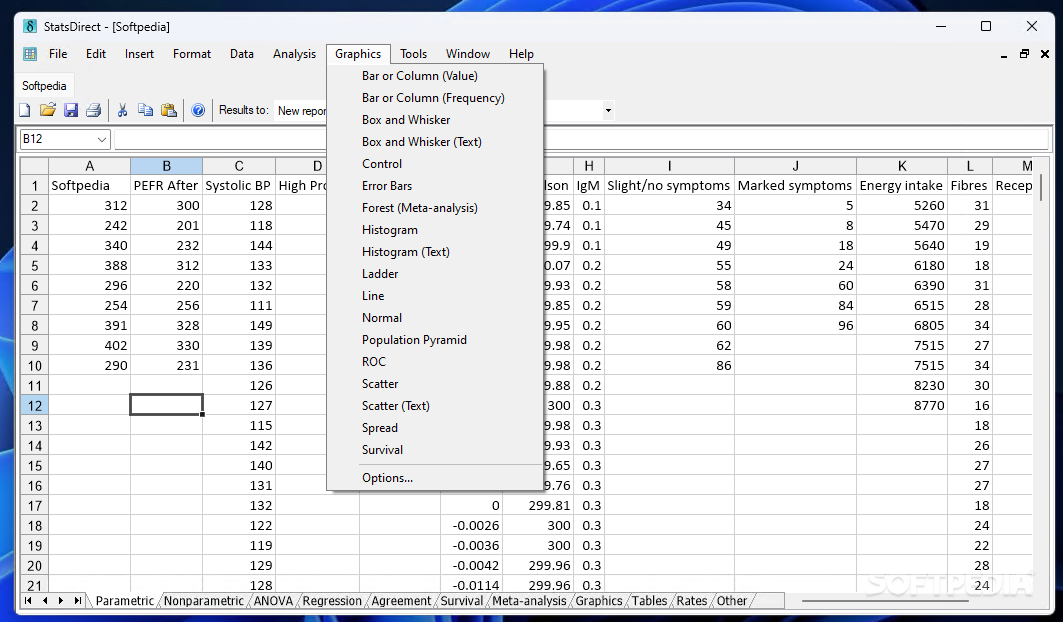Switch to the Softpedia document tab
The image size is (1063, 622).
(x=44, y=85)
